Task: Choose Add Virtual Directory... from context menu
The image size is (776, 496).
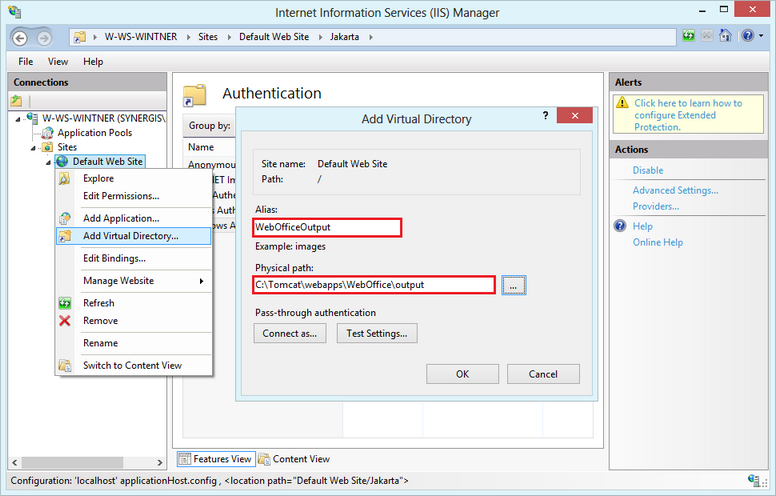Action: pos(134,236)
